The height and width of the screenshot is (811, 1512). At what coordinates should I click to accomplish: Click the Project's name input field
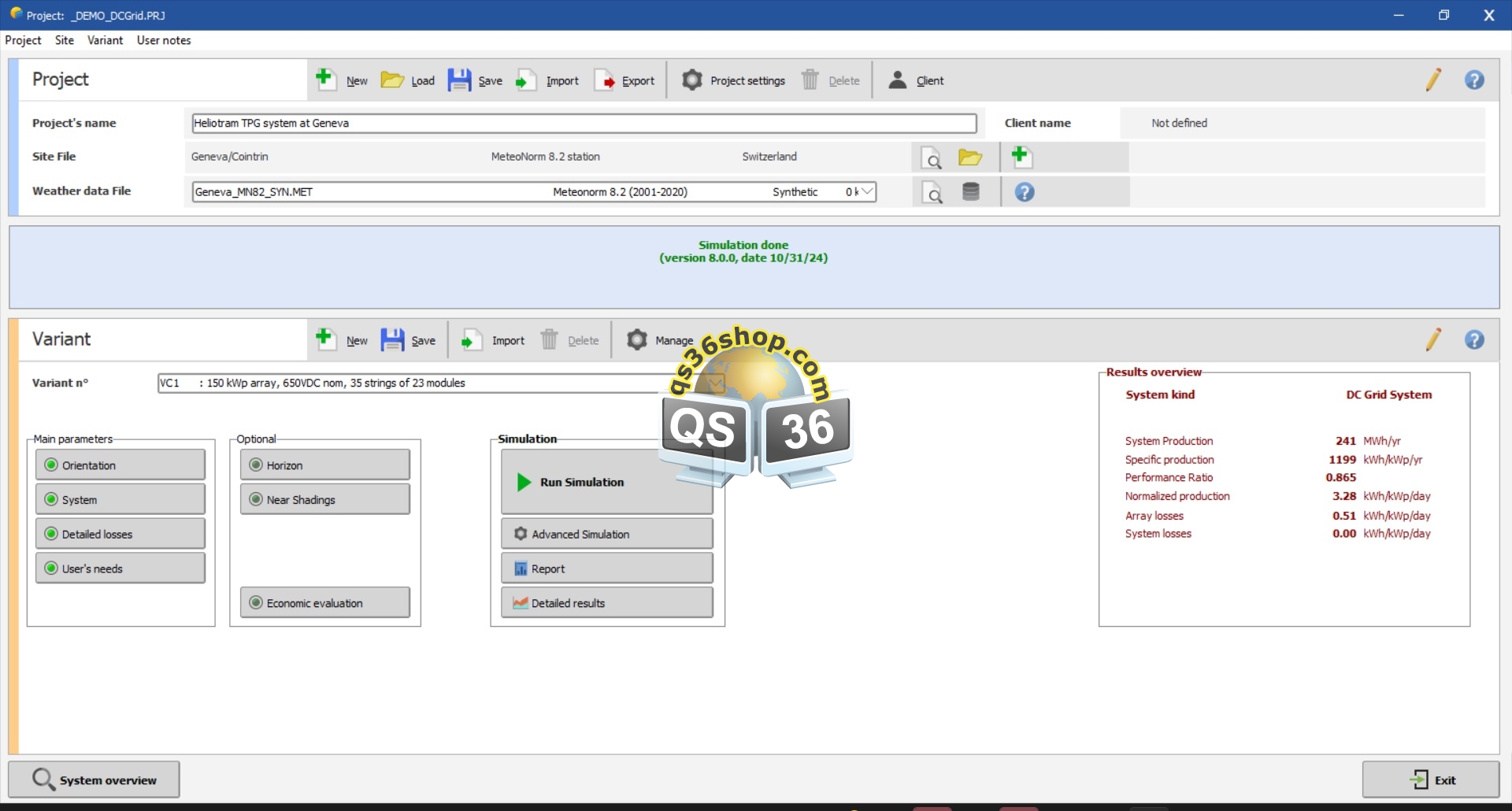(584, 123)
